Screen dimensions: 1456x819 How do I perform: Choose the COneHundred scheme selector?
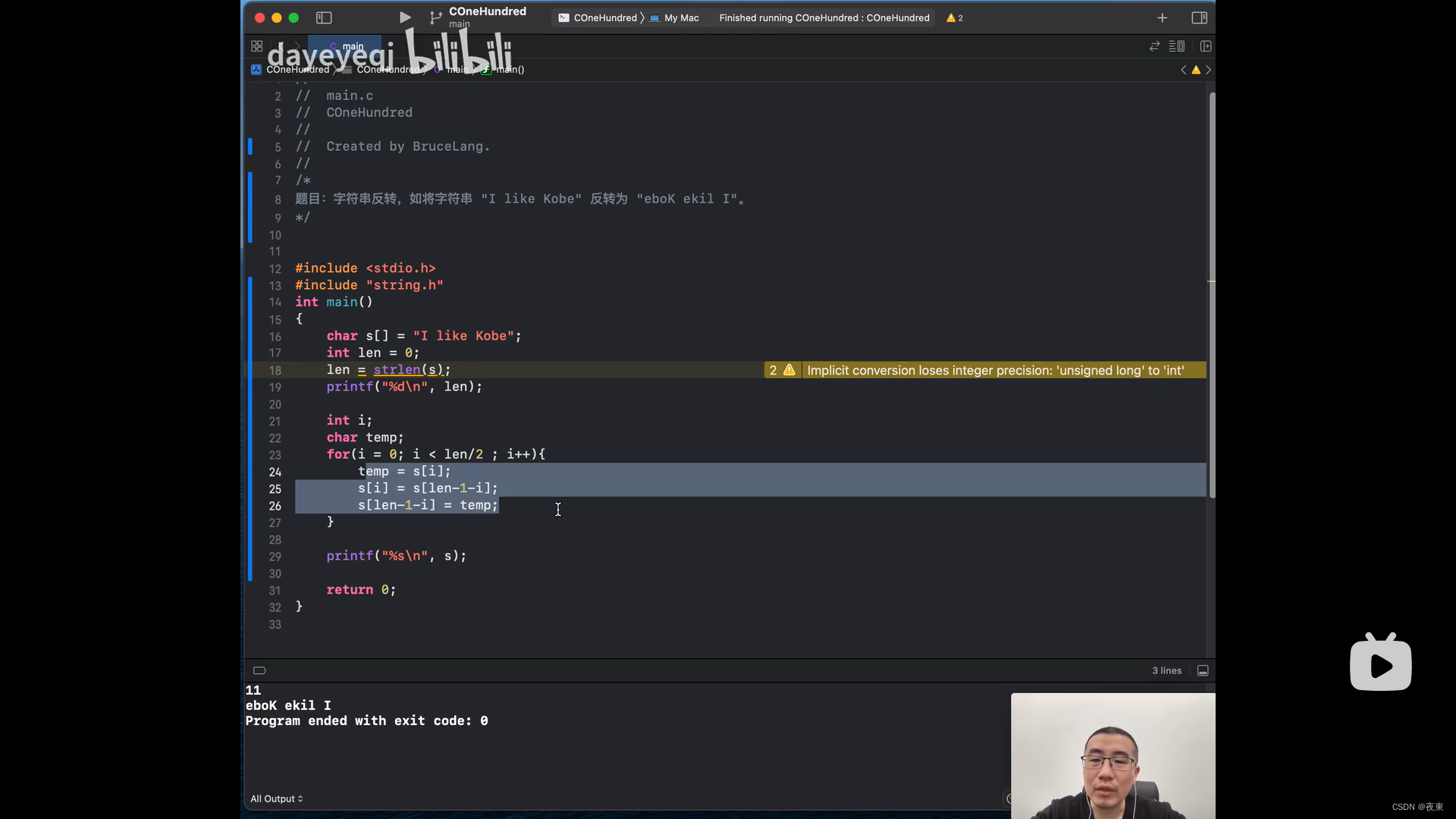click(604, 17)
